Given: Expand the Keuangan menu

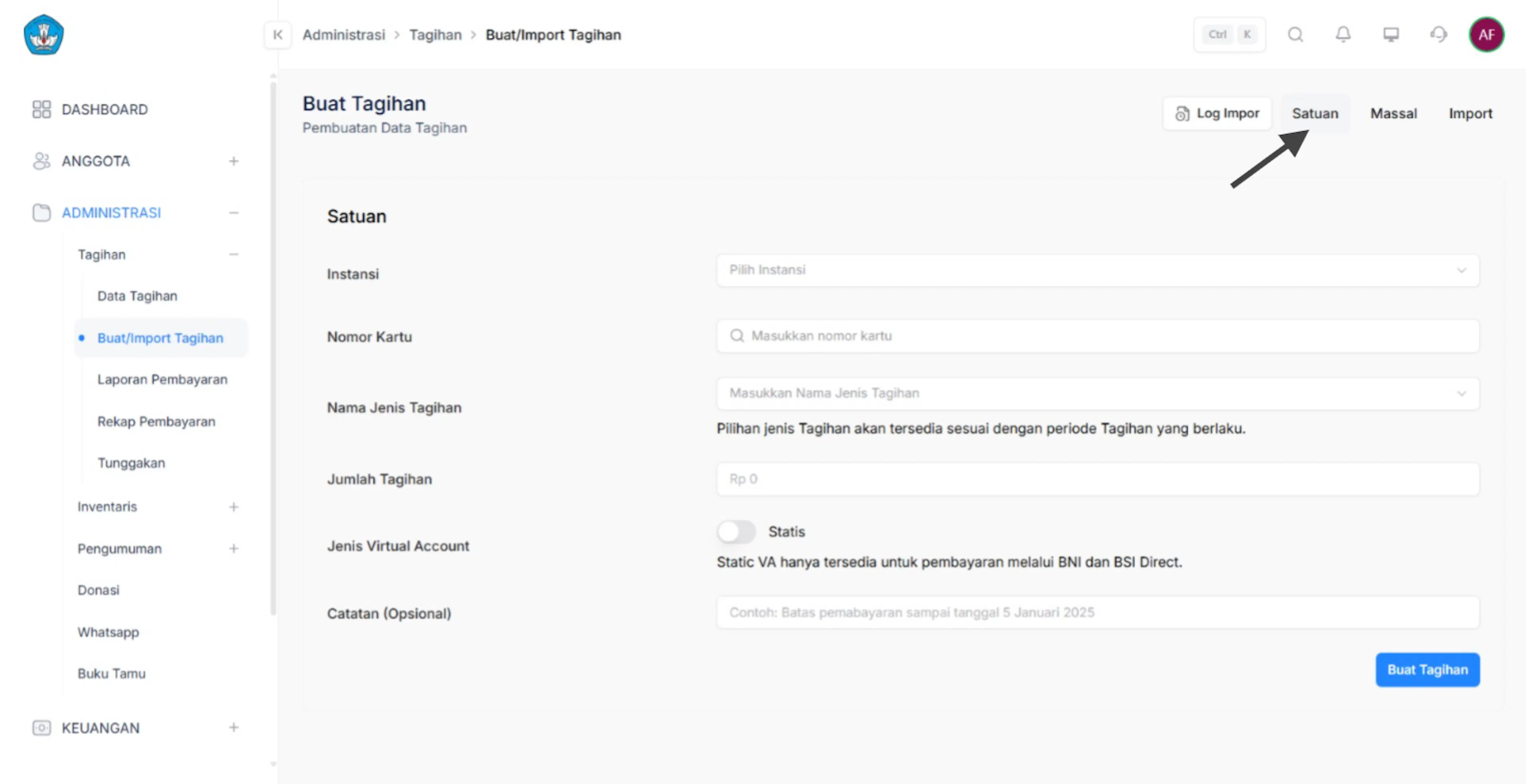Looking at the screenshot, I should 234,728.
